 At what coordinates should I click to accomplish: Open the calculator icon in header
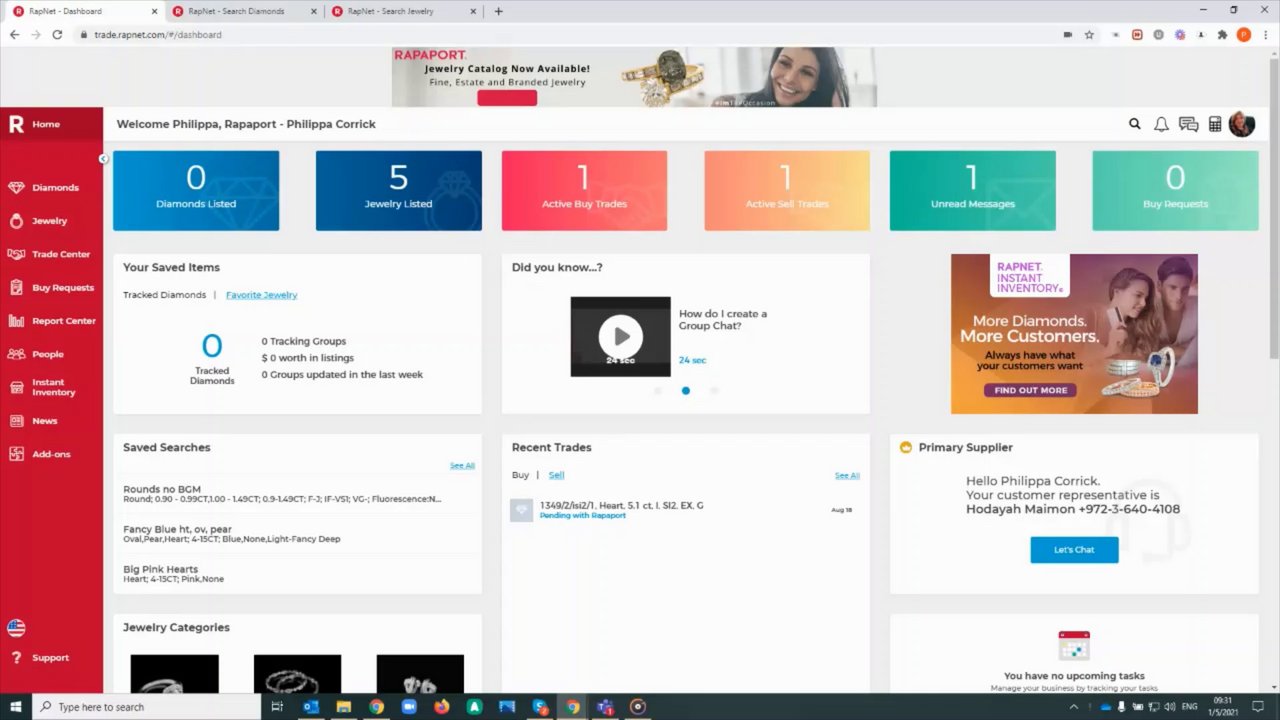[1215, 124]
